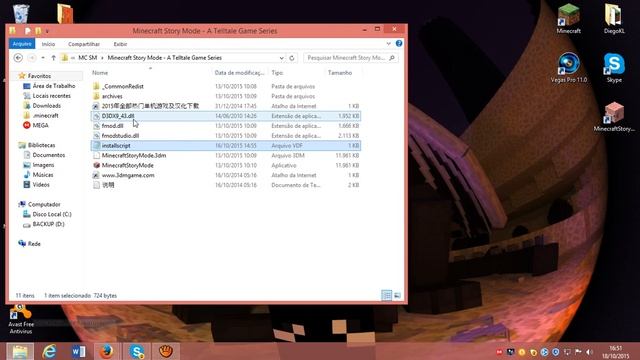
Task: Open Explorer help icon
Action: [399, 43]
